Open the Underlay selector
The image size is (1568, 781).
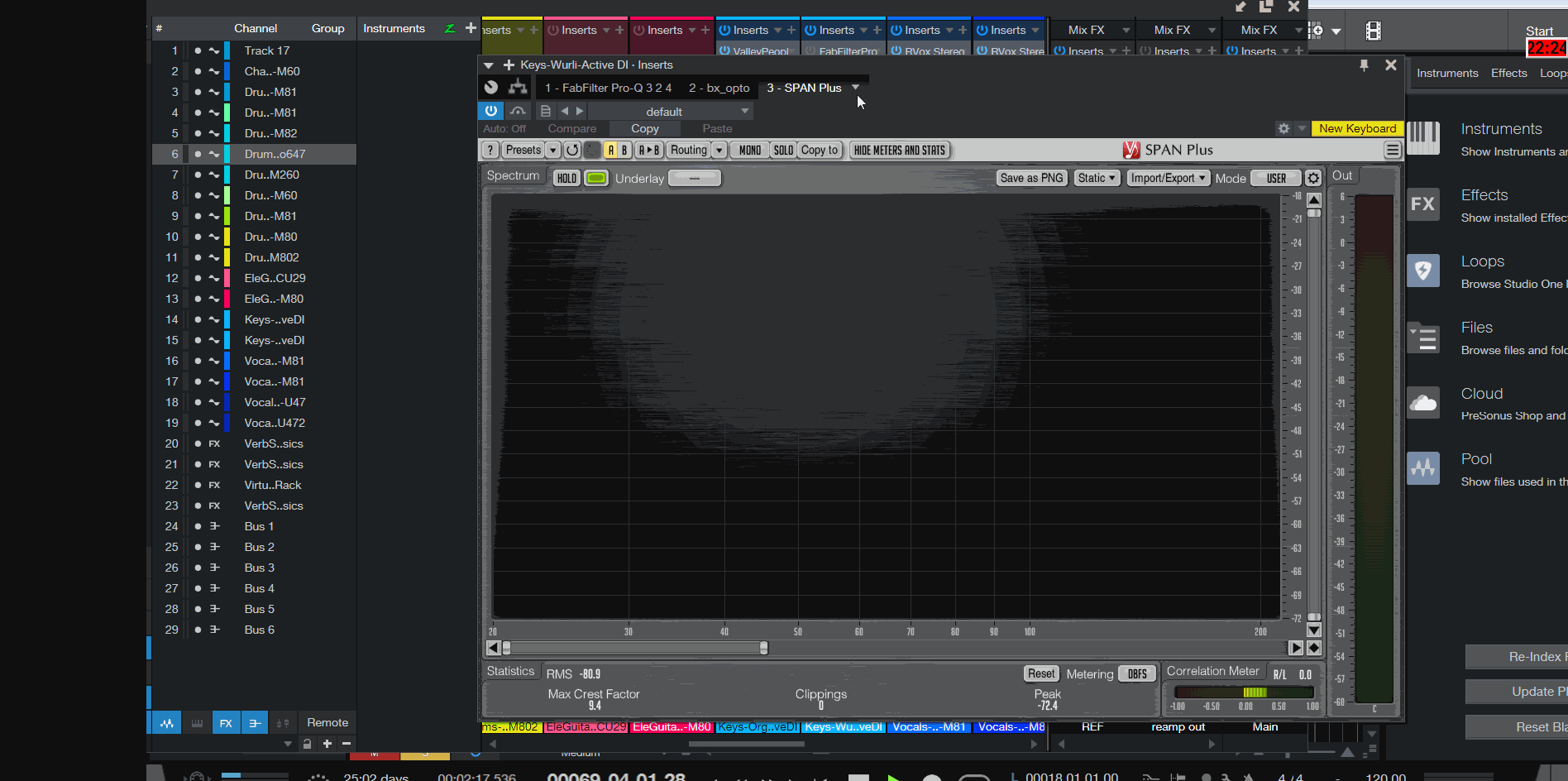coord(695,178)
